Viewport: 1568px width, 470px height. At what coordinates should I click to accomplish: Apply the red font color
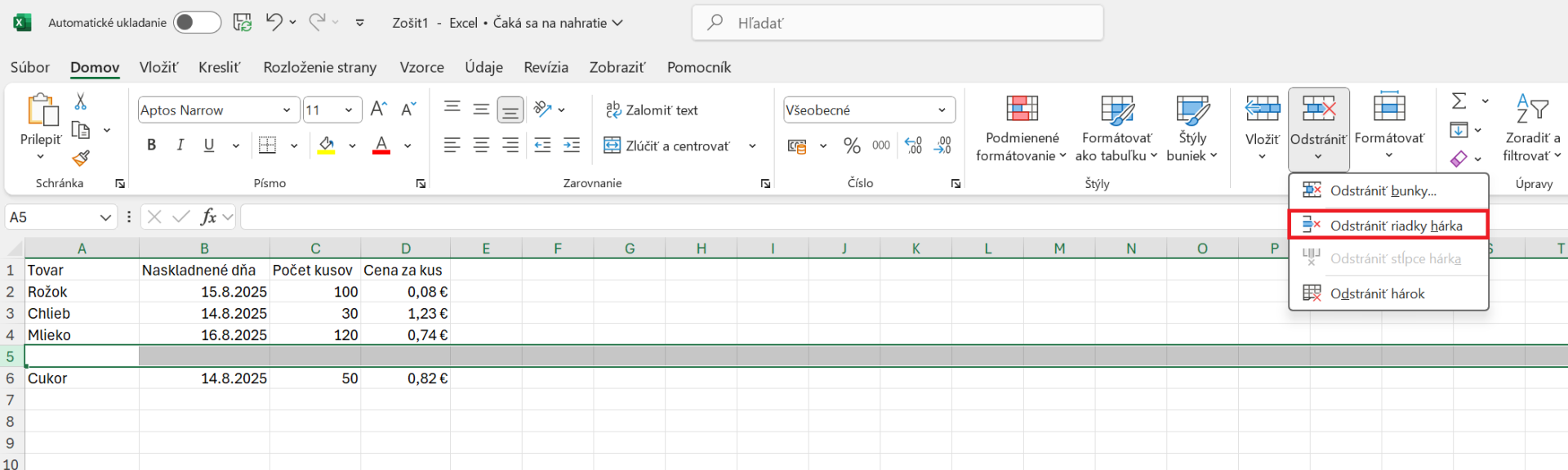381,145
